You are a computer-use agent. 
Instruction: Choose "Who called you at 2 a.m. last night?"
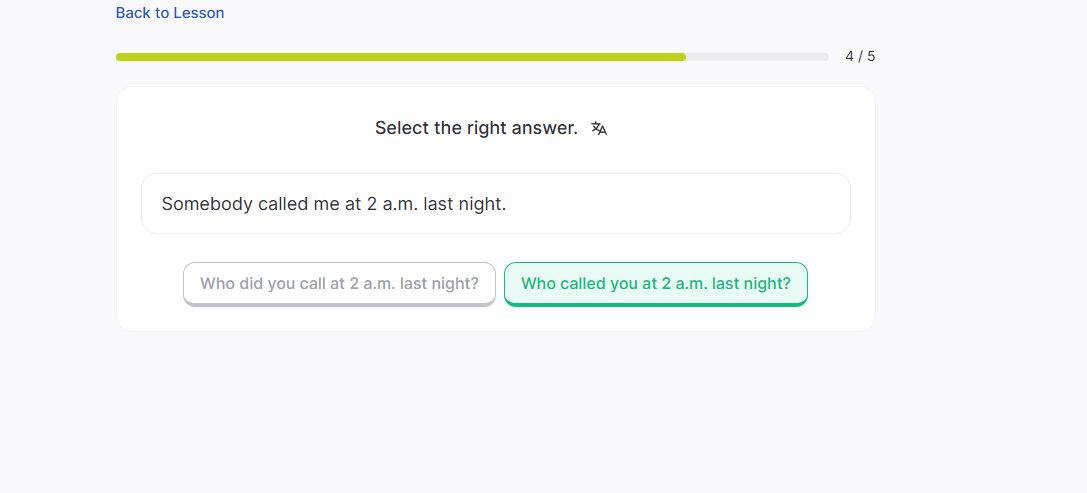655,284
